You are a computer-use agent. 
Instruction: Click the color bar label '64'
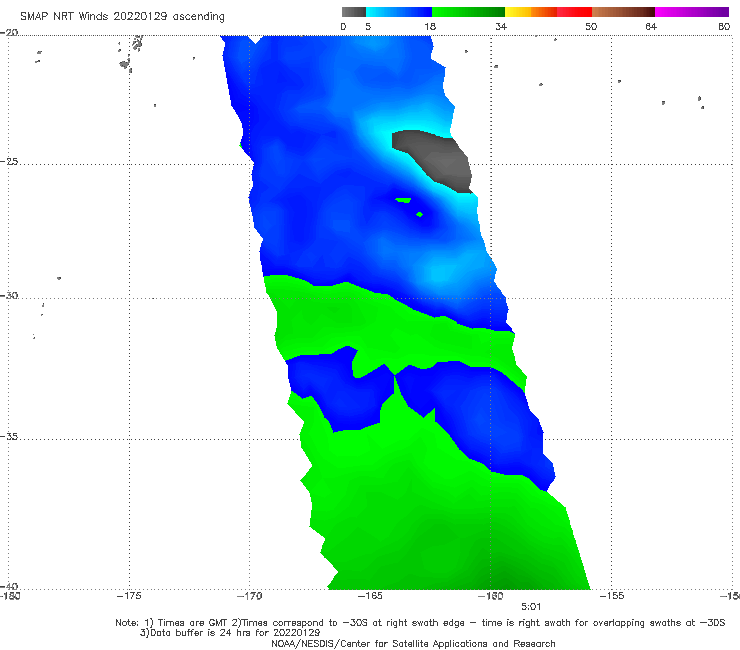click(x=651, y=26)
